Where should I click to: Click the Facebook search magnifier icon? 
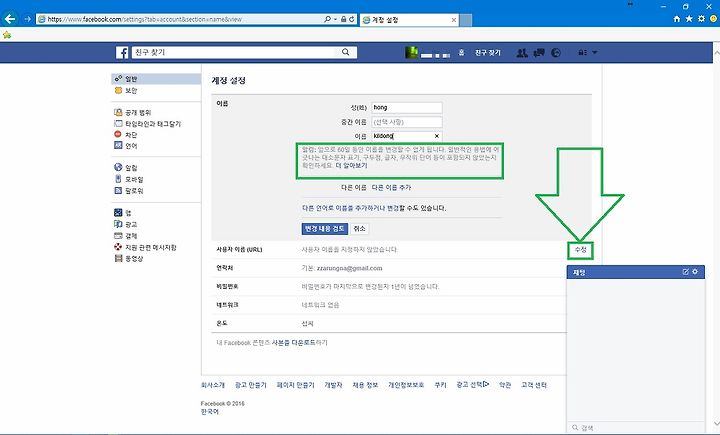(346, 52)
